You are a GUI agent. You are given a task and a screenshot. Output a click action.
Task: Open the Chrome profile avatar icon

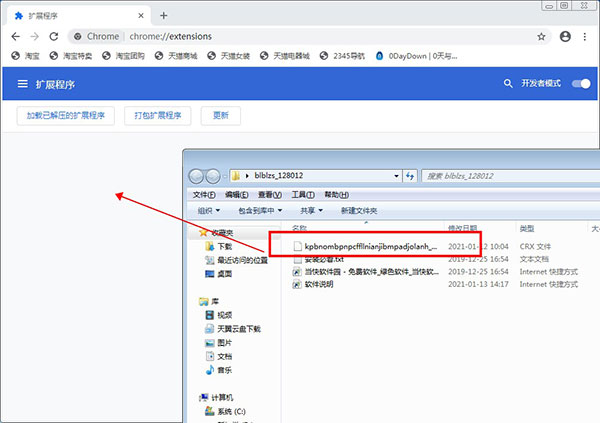pyautogui.click(x=565, y=35)
